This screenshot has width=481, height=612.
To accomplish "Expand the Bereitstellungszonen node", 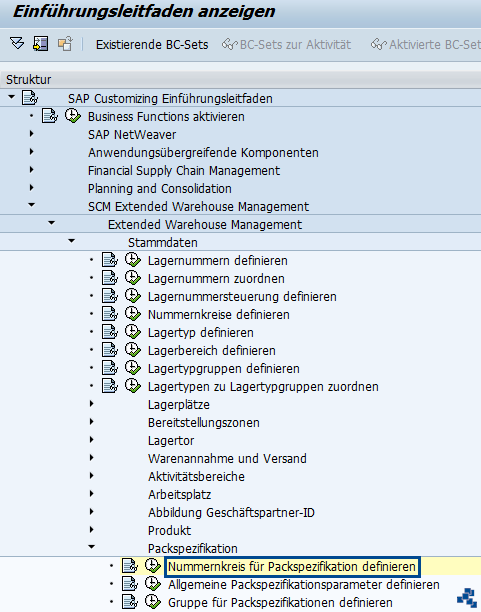I will point(91,422).
